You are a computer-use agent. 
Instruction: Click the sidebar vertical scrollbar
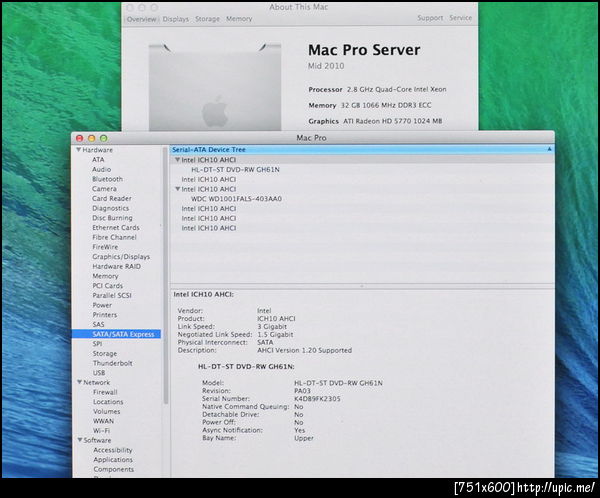coord(166,275)
